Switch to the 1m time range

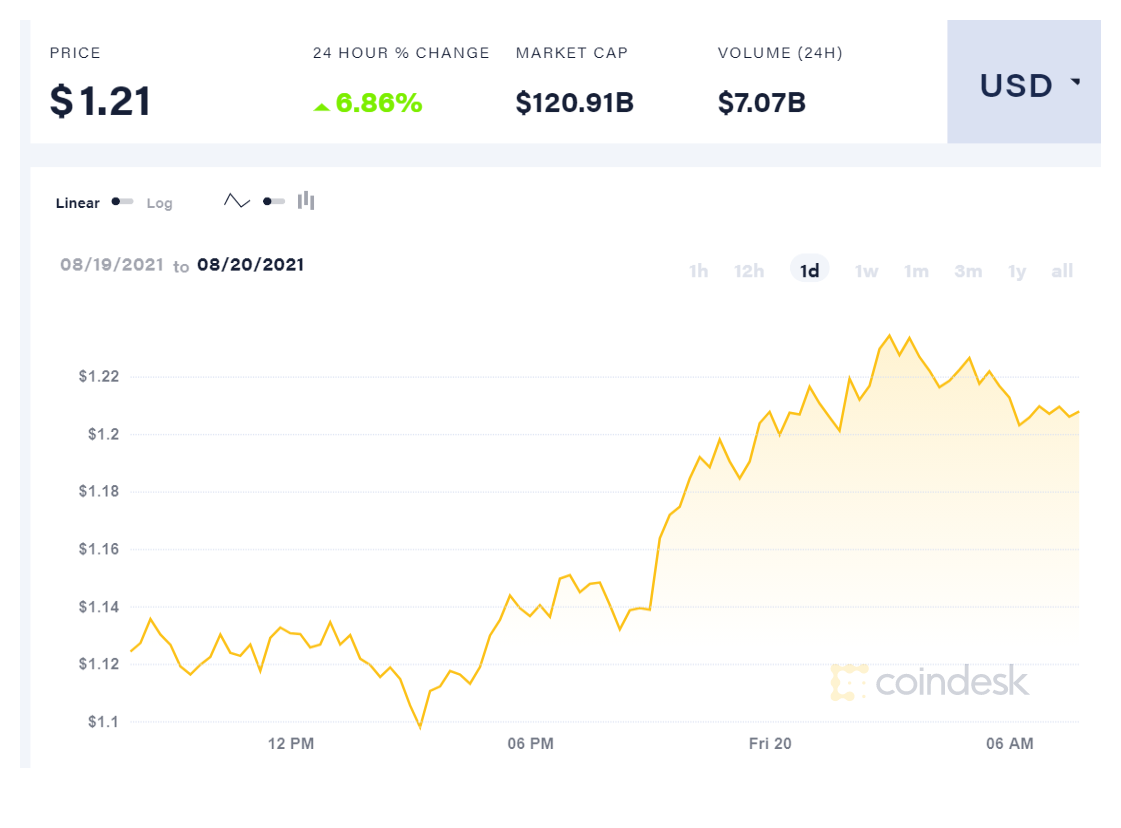tap(916, 271)
